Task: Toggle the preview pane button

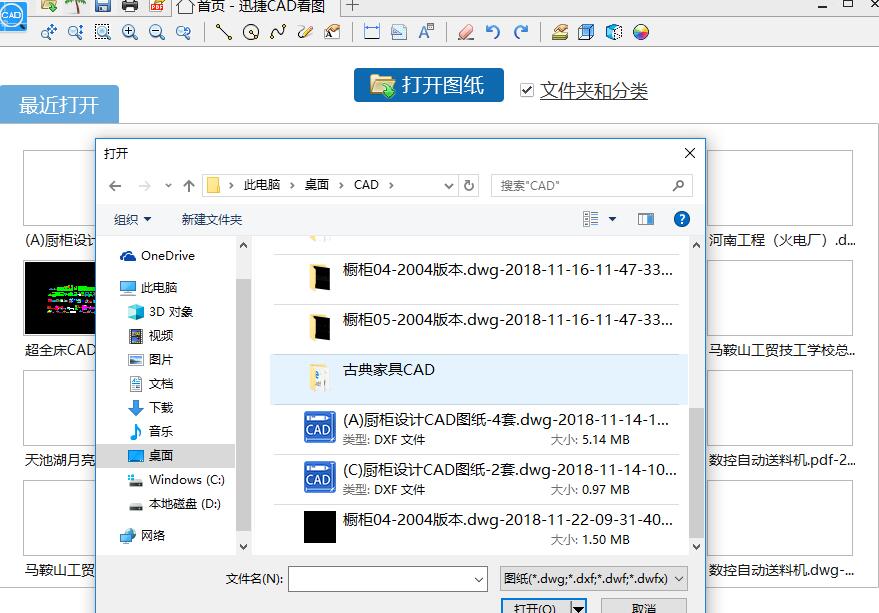Action: (646, 219)
